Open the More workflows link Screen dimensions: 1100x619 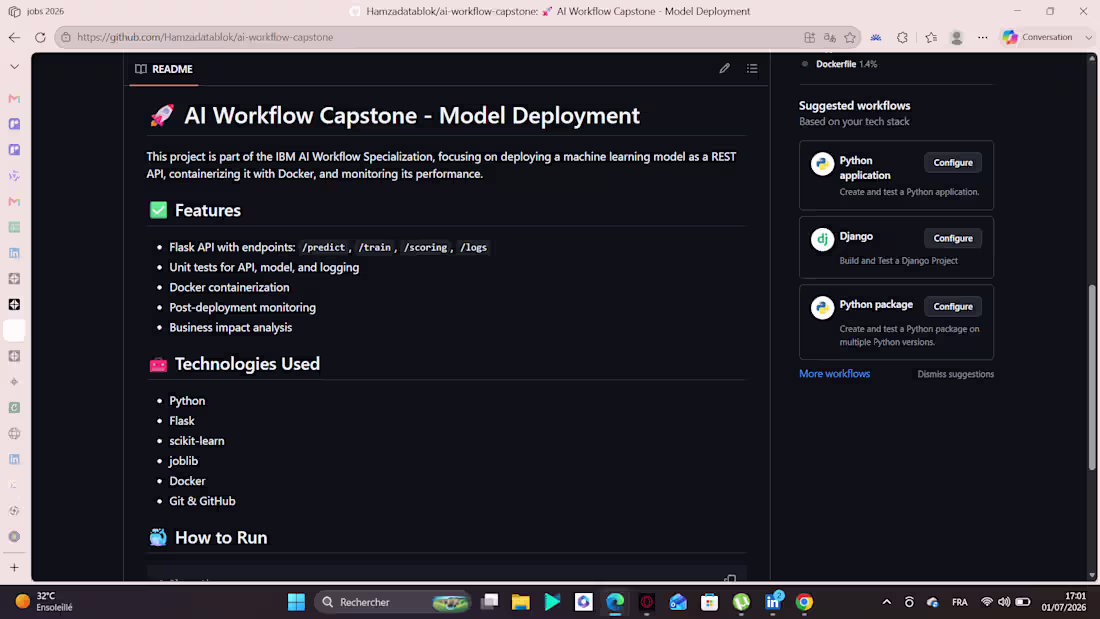(x=834, y=373)
